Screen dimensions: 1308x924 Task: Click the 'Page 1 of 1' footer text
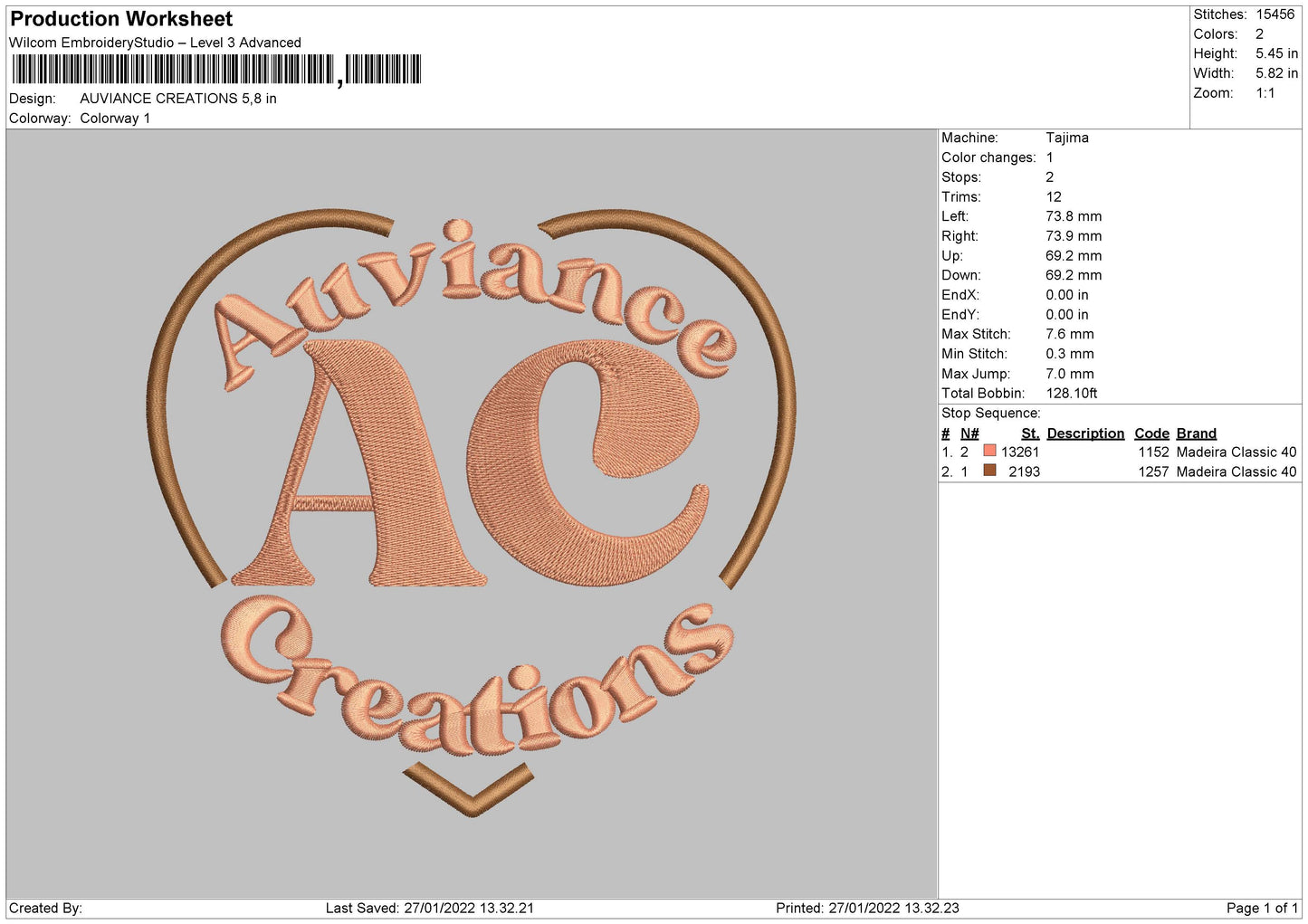[1262, 909]
